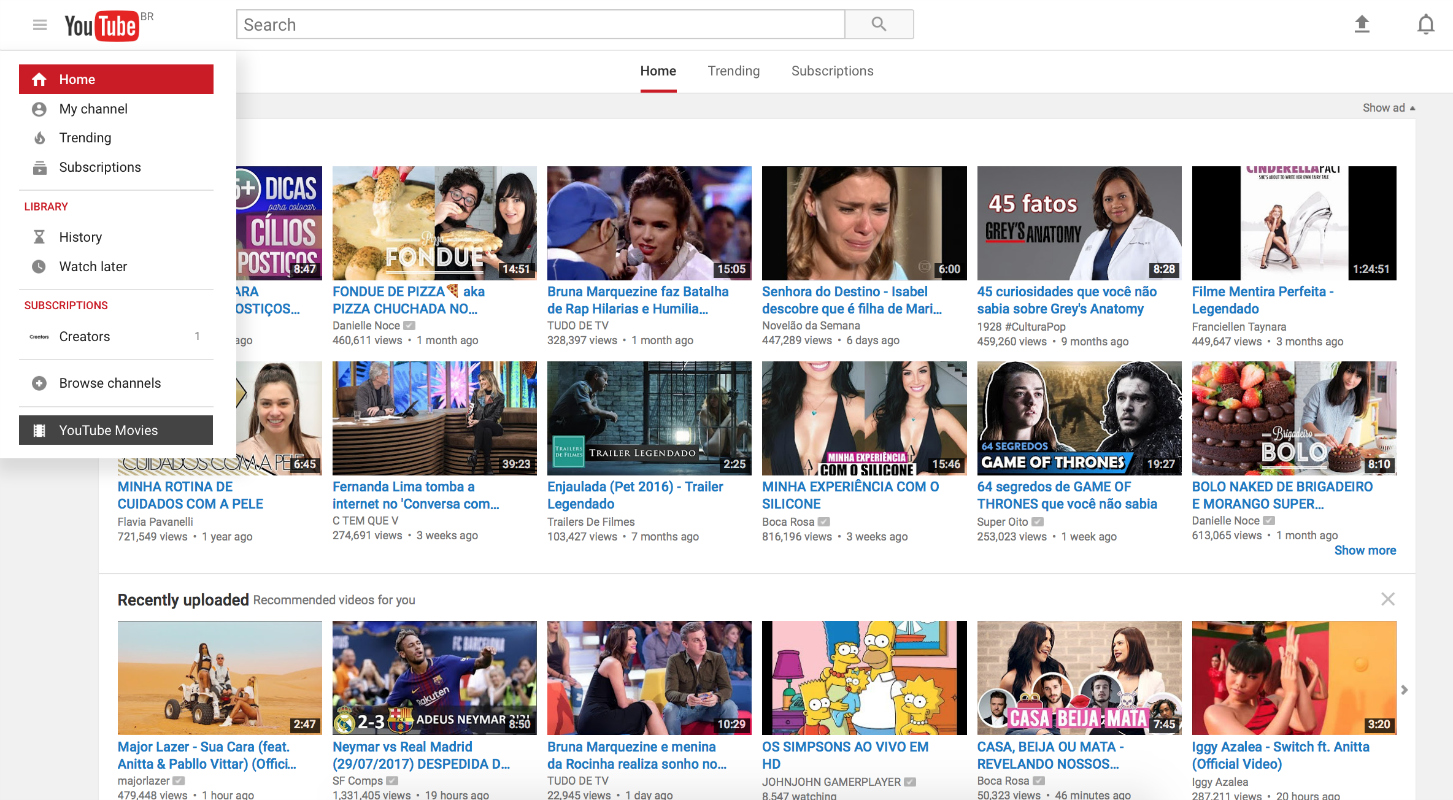Click the Novelão da Semana channel name
Screen dimensions: 1453x800
point(811,326)
